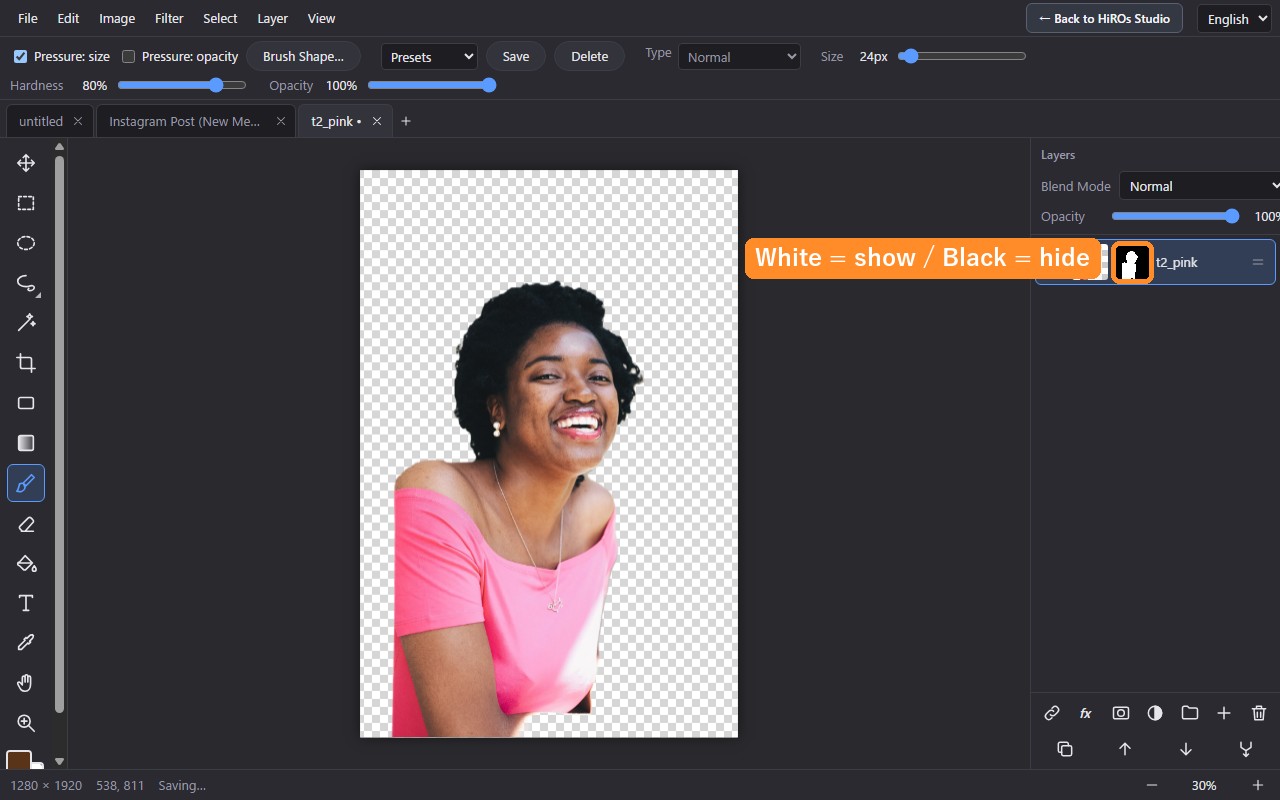Select the Rectangle shape tool
This screenshot has width=1280, height=800.
tap(26, 403)
